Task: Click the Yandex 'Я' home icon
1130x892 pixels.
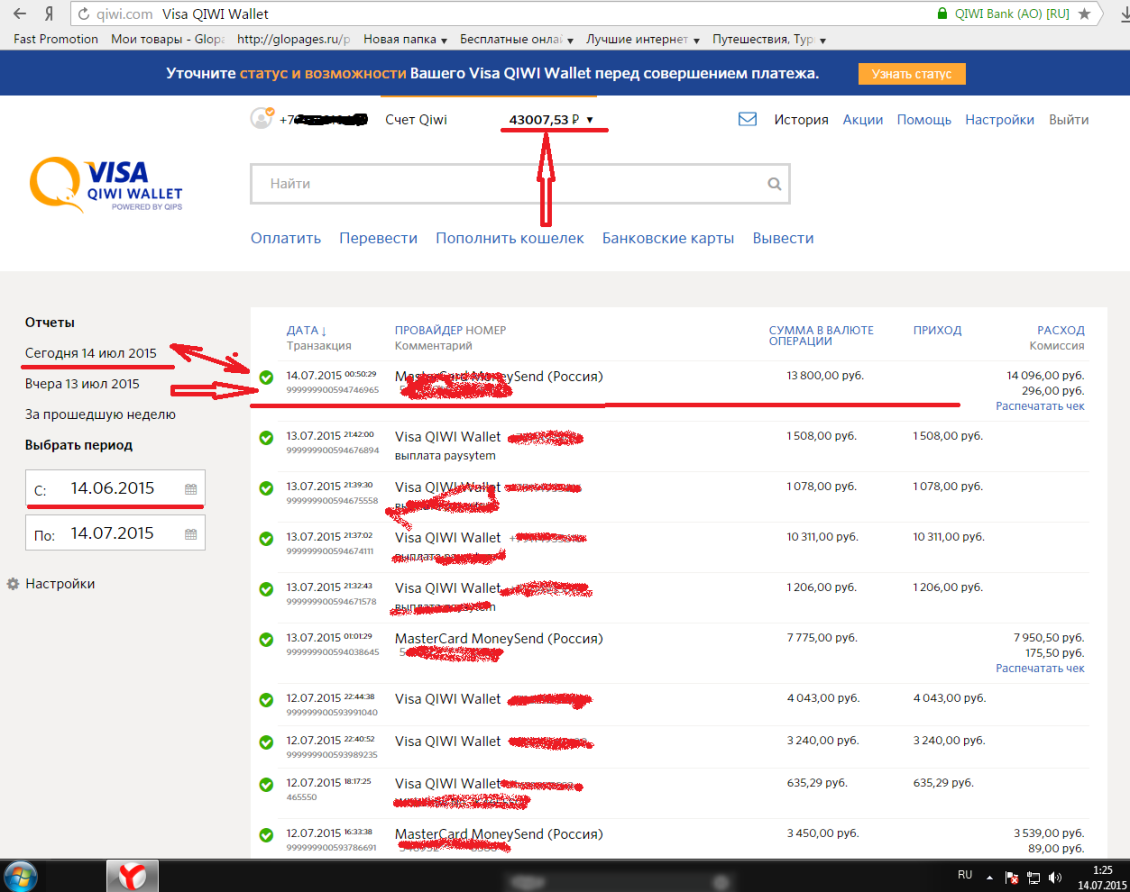Action: coord(49,14)
